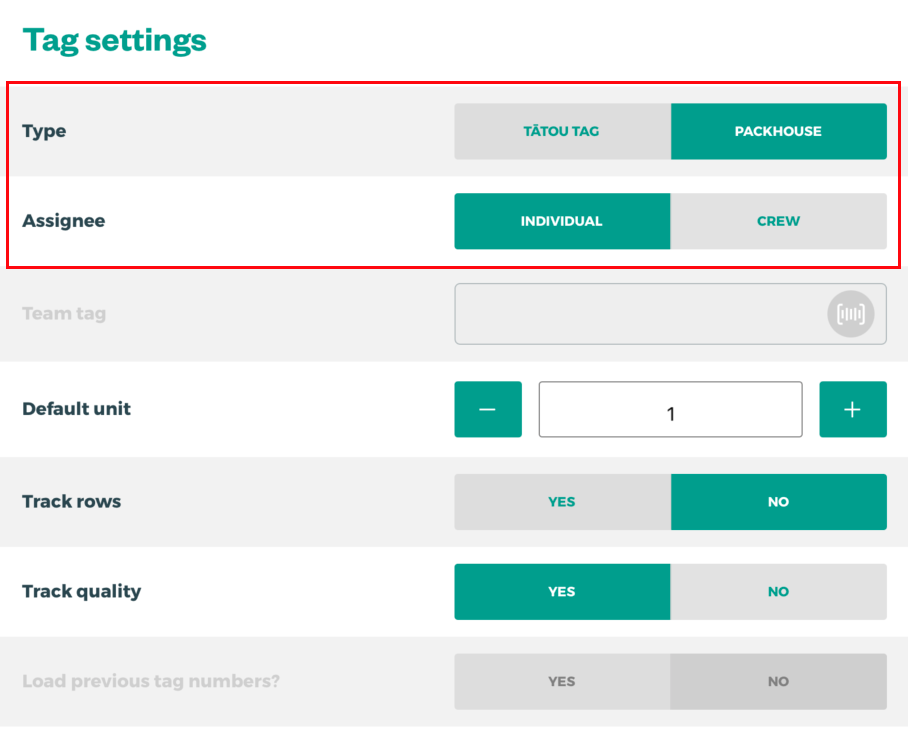Select YES for Track quality

(562, 591)
